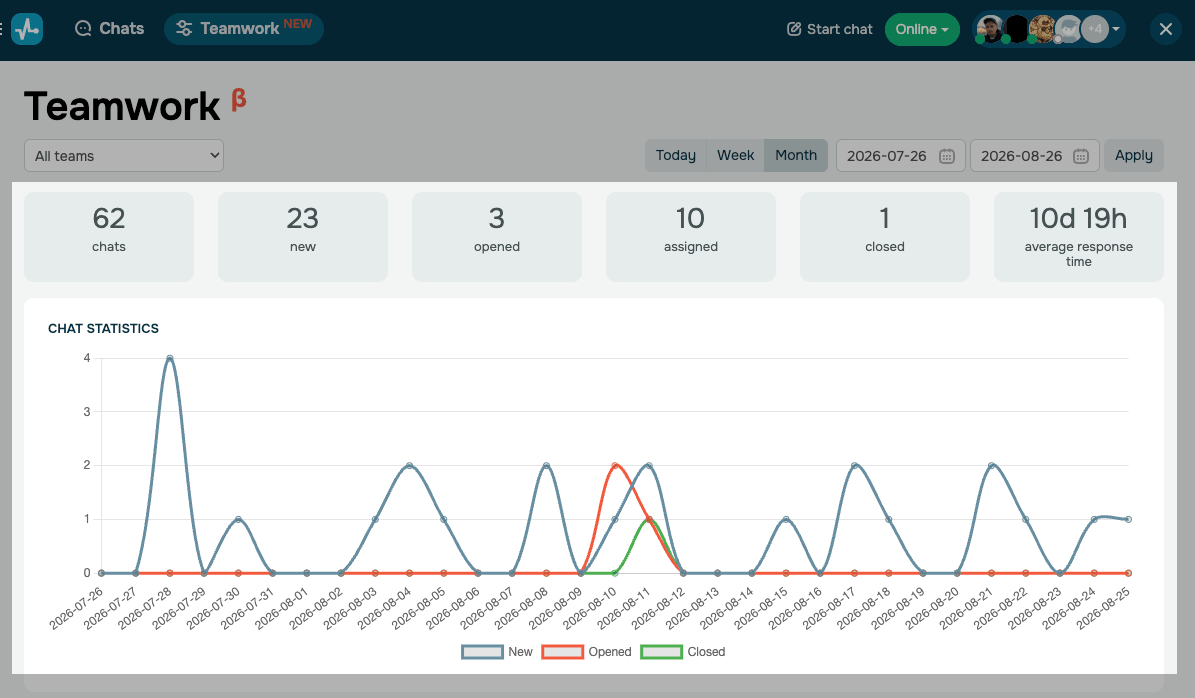The image size is (1195, 698).
Task: Open calendar picker for end date
Action: pyautogui.click(x=1081, y=156)
